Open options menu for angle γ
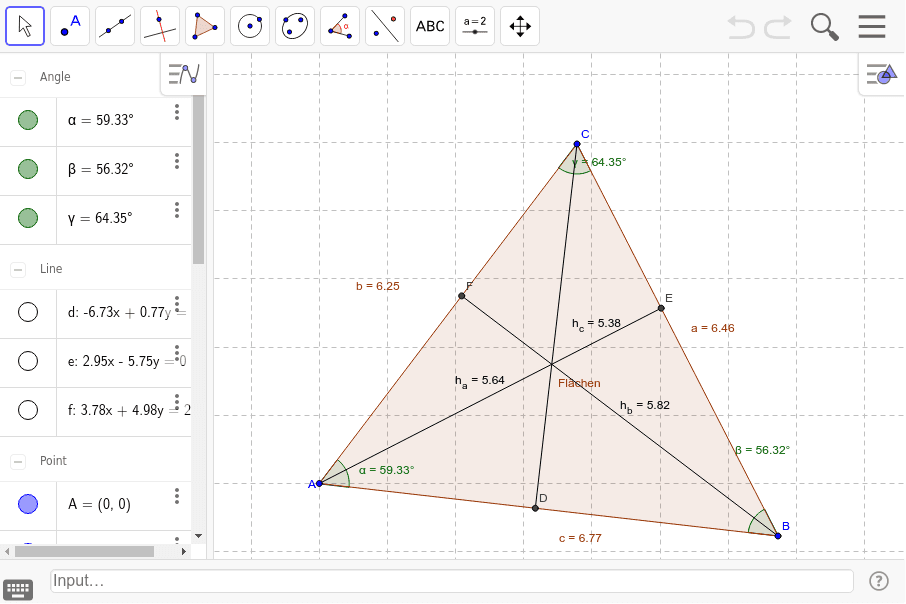 [x=177, y=210]
